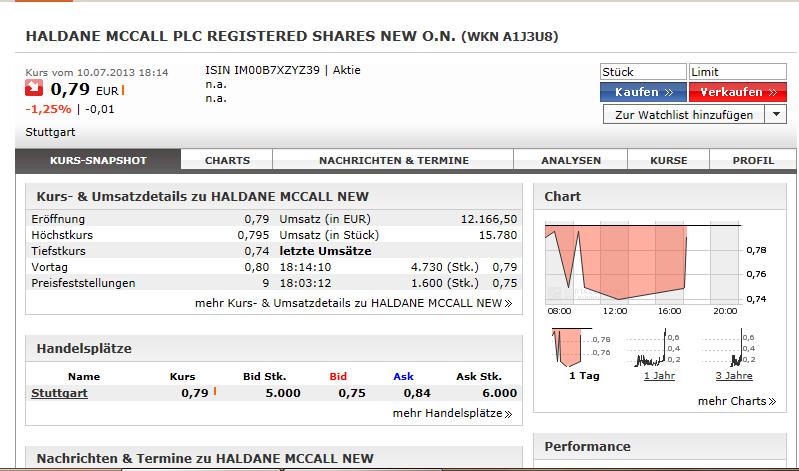
Task: Click the Kaufen buy button
Action: (643, 92)
